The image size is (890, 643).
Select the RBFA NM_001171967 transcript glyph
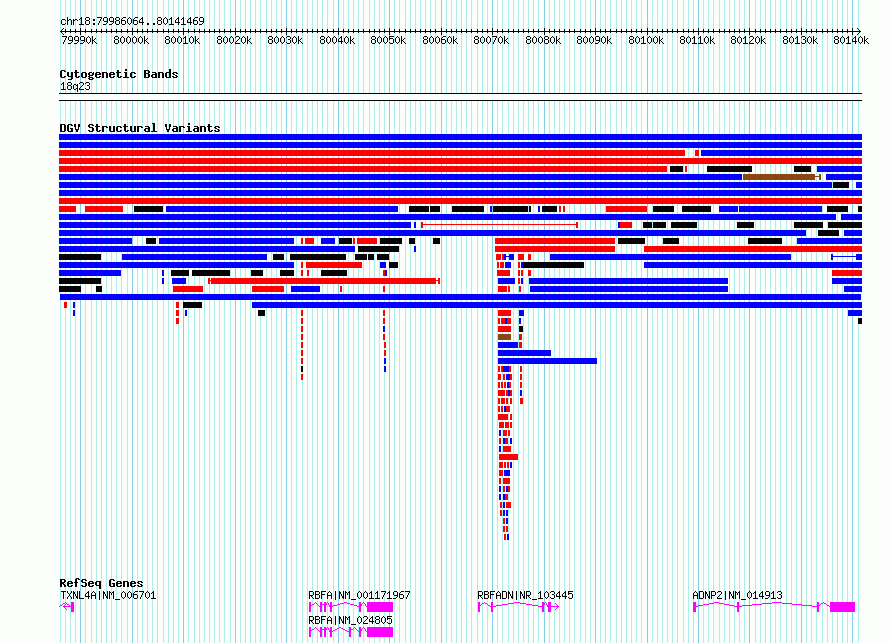(x=351, y=607)
